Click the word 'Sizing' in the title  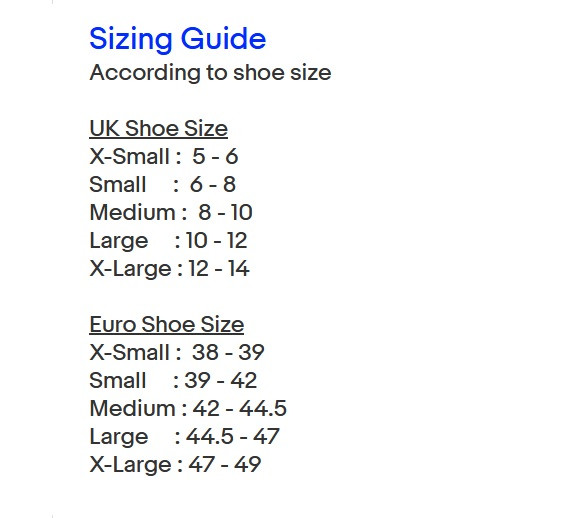coord(131,39)
